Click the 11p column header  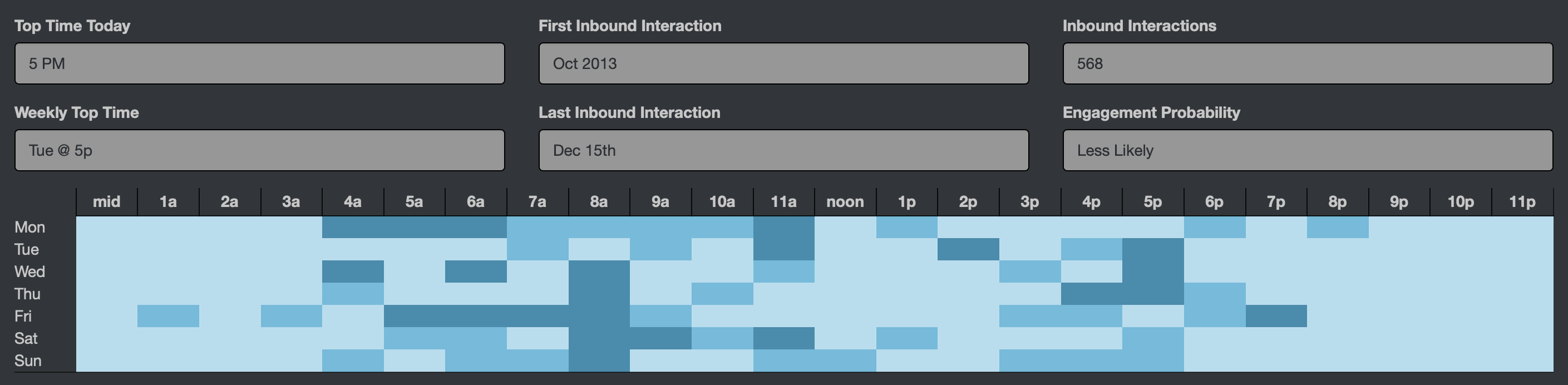(1522, 202)
